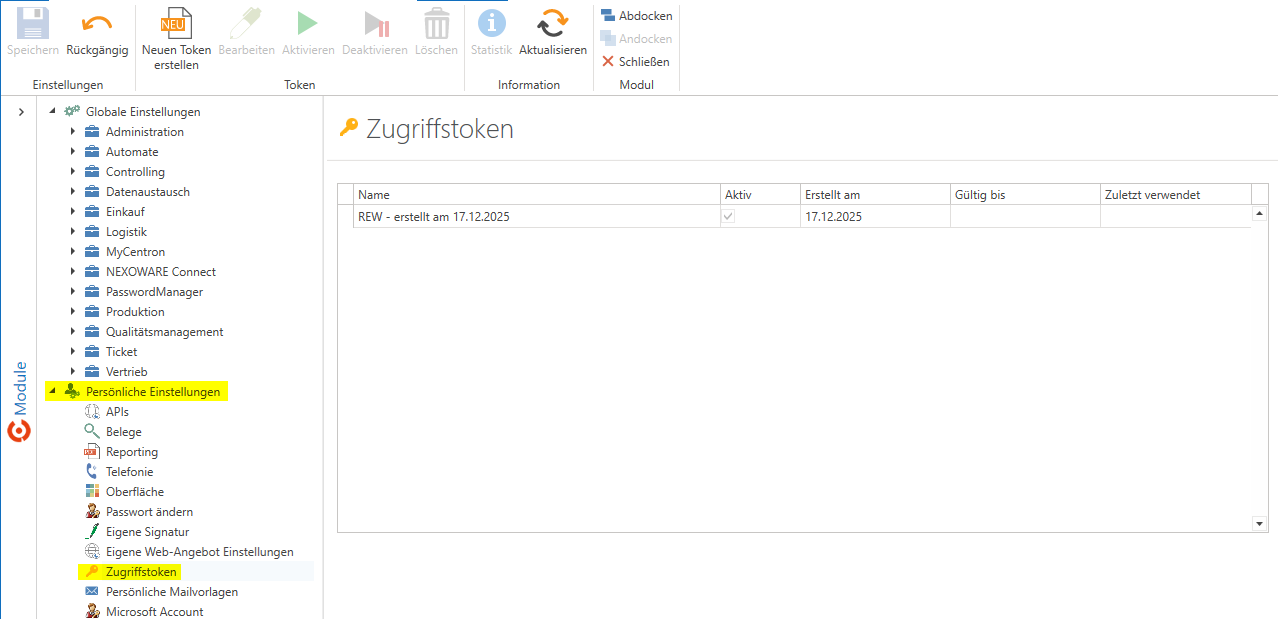Expand the Vertrieb folder arrow
Image resolution: width=1278 pixels, height=619 pixels.
73,372
